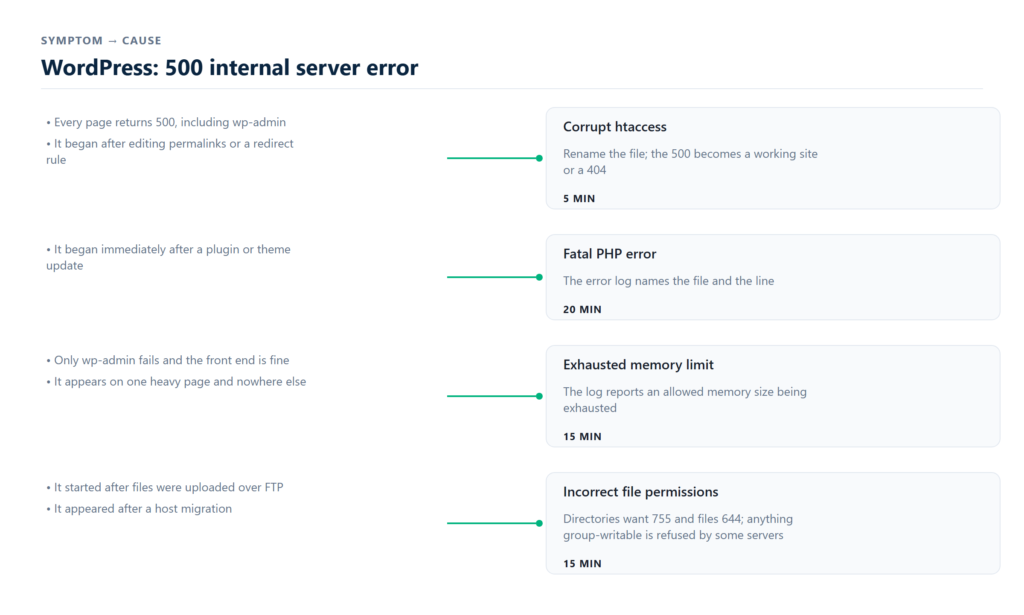The image size is (1024, 615).
Task: Click 'It appeared after a host migration' symptom
Action: coord(139,509)
